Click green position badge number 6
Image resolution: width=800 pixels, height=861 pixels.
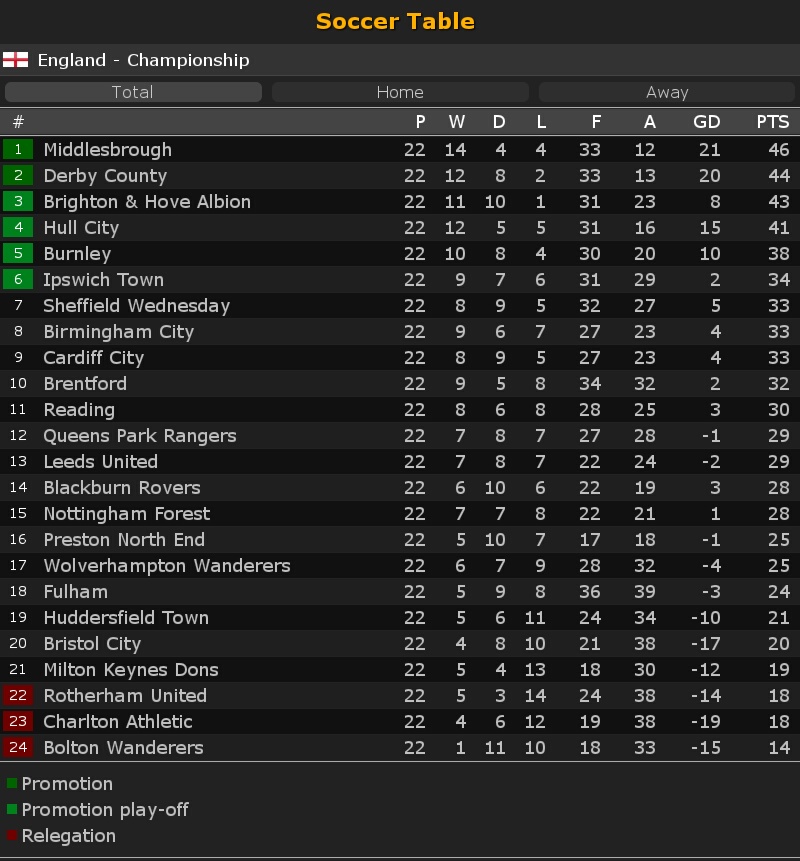[x=18, y=279]
